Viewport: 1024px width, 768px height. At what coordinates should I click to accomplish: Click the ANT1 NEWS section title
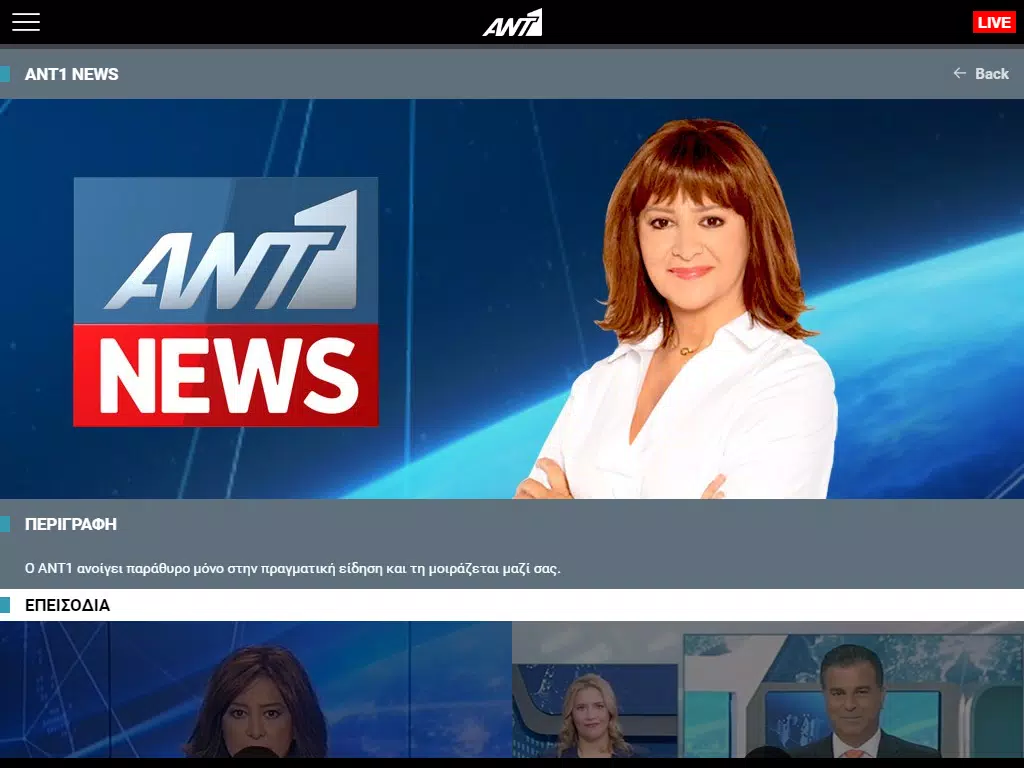pyautogui.click(x=72, y=74)
